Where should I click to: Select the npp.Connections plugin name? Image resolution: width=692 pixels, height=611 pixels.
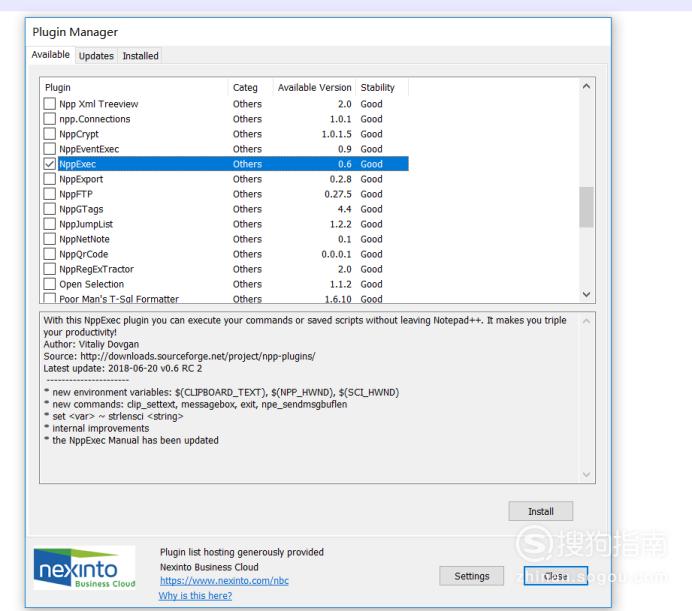(x=95, y=119)
